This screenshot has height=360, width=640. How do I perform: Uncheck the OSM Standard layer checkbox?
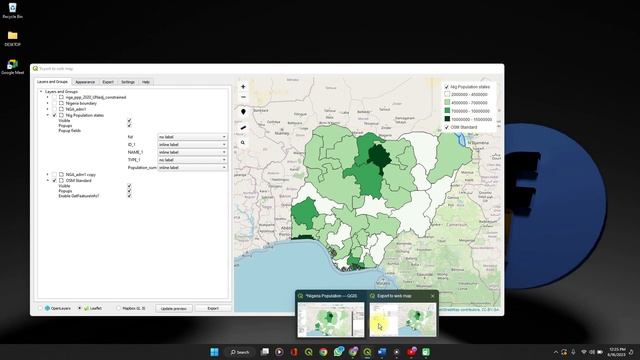[x=54, y=180]
